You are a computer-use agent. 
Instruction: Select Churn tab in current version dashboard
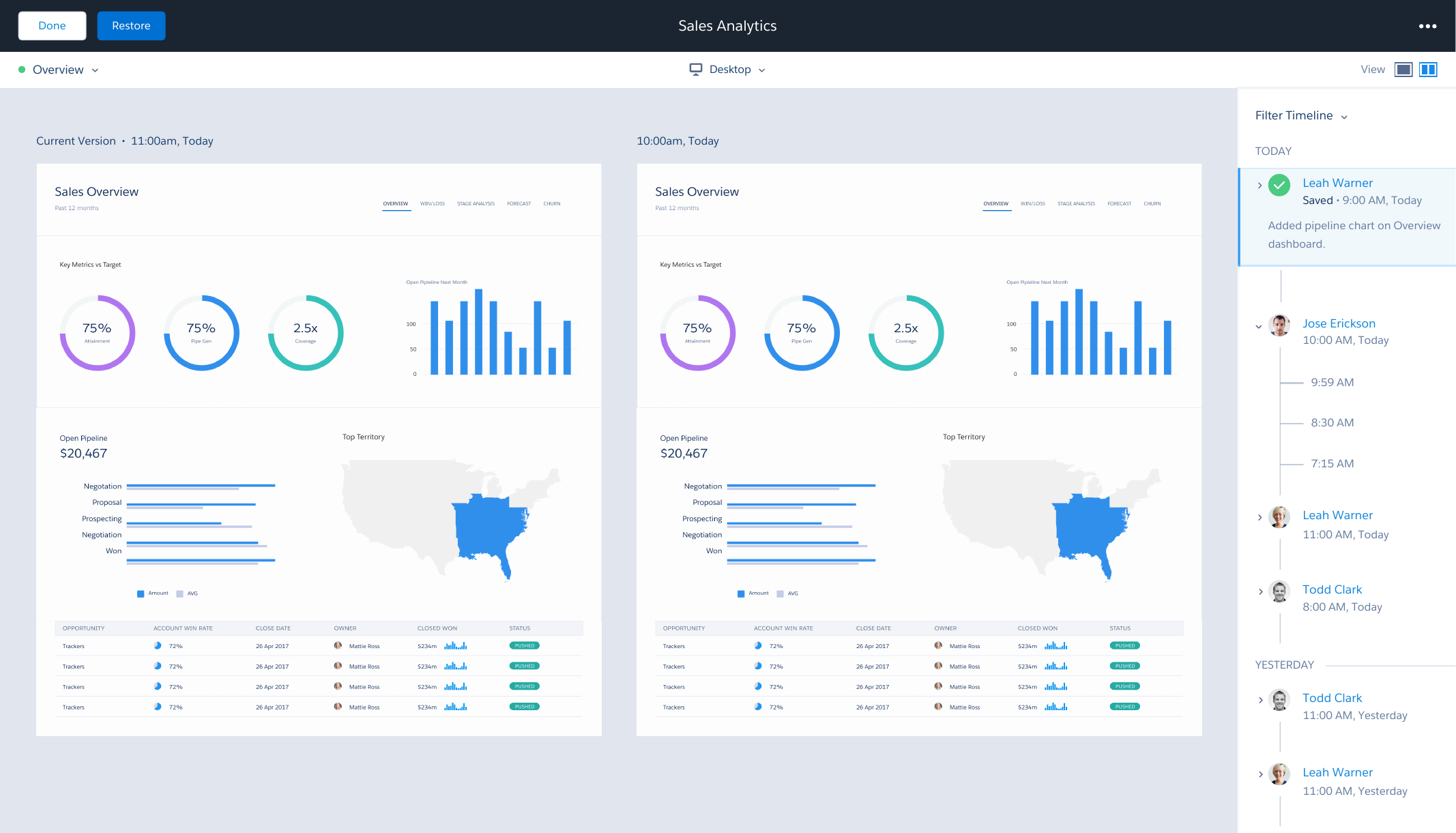(x=552, y=204)
